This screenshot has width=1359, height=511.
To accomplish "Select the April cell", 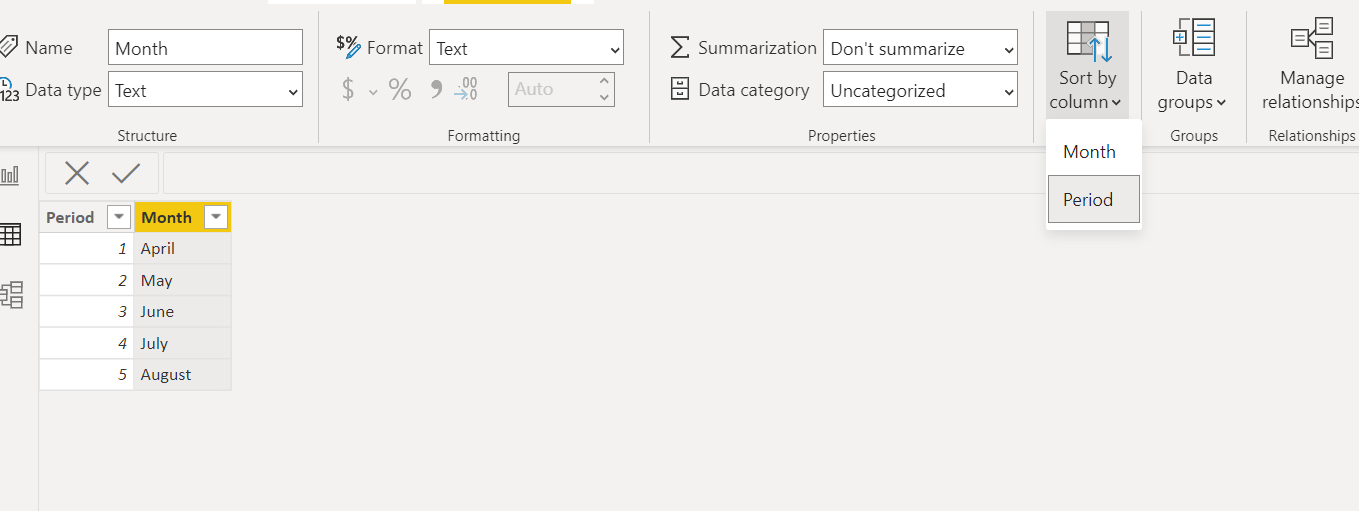I will 182,248.
